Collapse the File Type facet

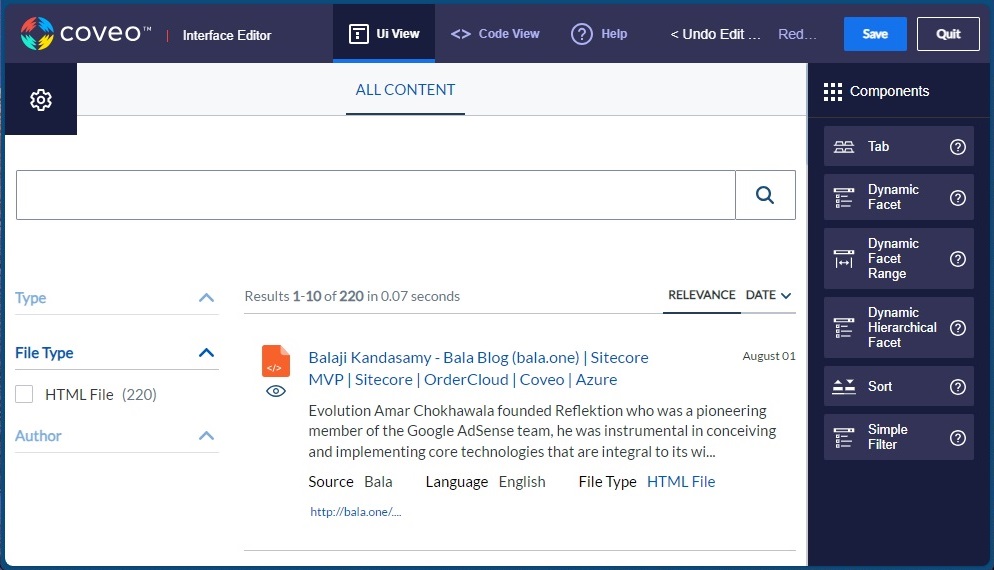pos(206,353)
